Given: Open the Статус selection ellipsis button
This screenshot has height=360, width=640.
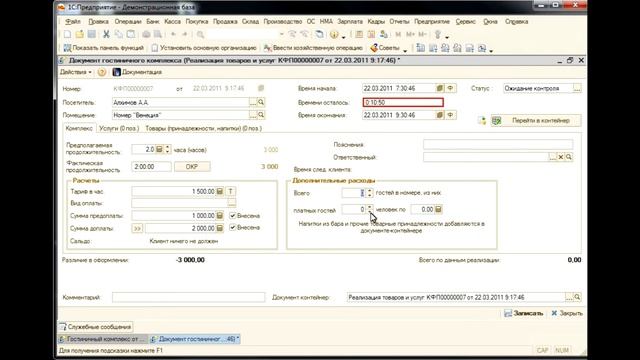Looking at the screenshot, I should pyautogui.click(x=577, y=88).
